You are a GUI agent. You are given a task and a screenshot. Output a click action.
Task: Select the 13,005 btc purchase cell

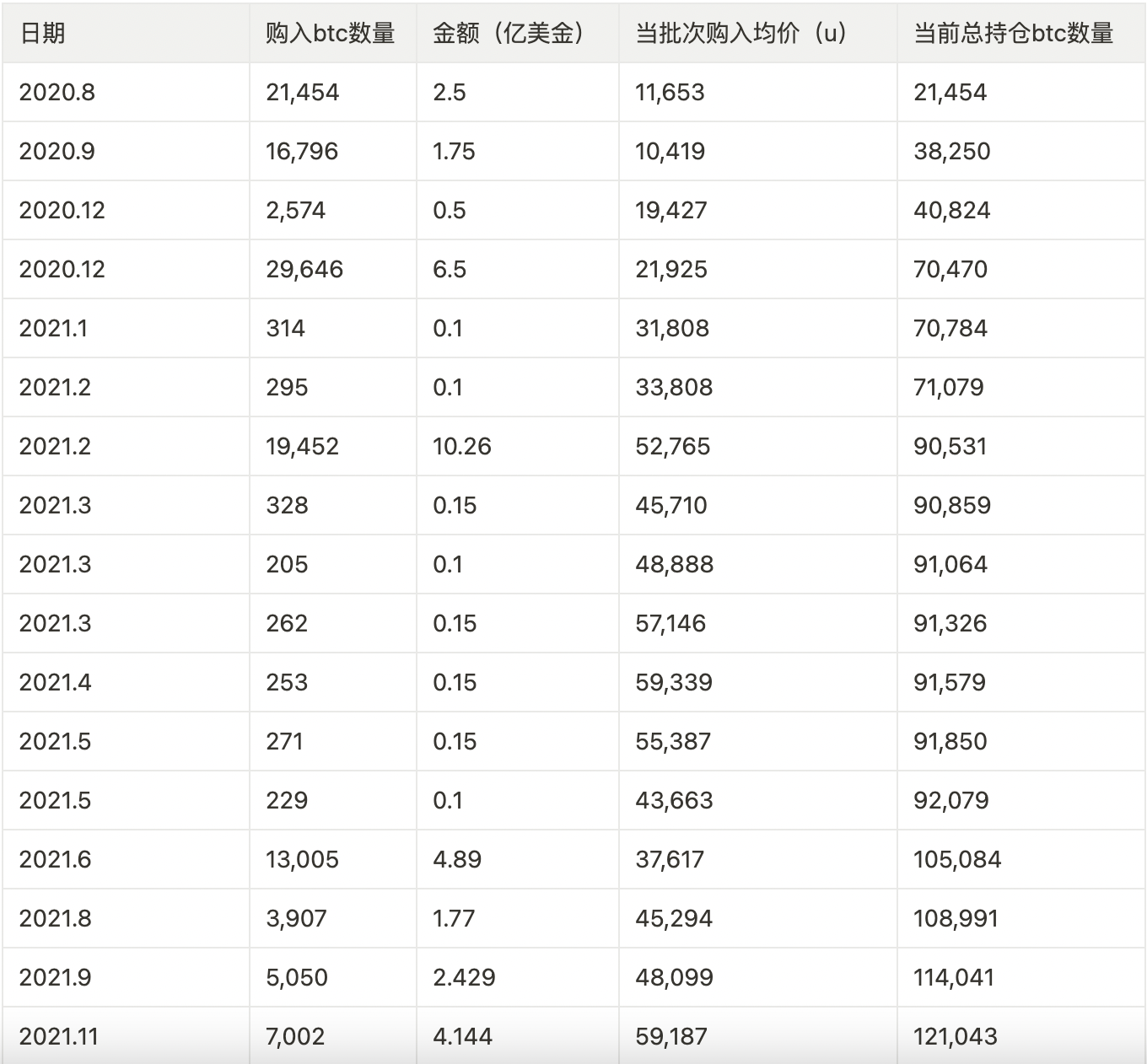(x=302, y=859)
